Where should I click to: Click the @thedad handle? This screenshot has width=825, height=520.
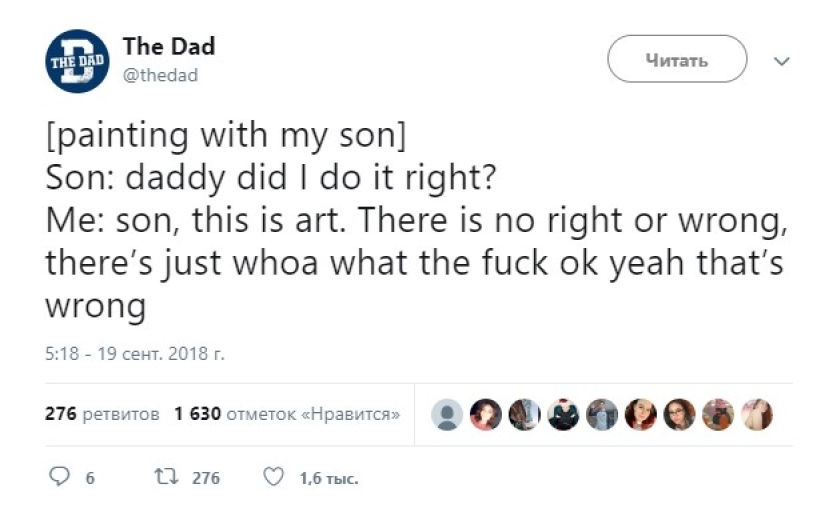(x=160, y=76)
